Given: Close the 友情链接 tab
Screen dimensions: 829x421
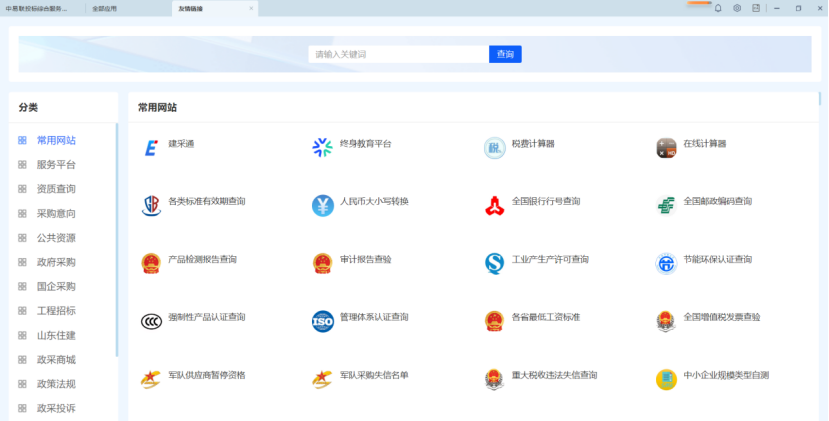Looking at the screenshot, I should click(x=251, y=8).
